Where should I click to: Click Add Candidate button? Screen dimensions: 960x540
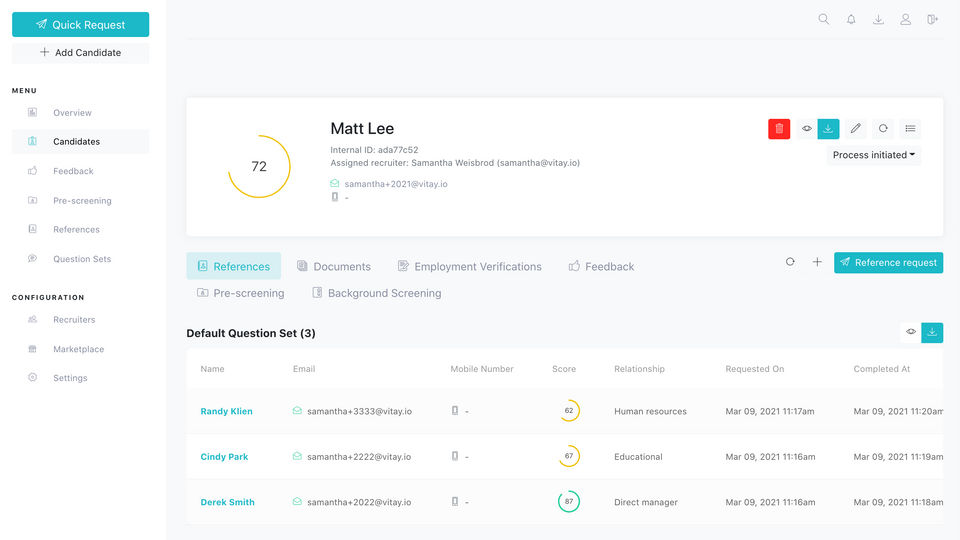coord(80,53)
